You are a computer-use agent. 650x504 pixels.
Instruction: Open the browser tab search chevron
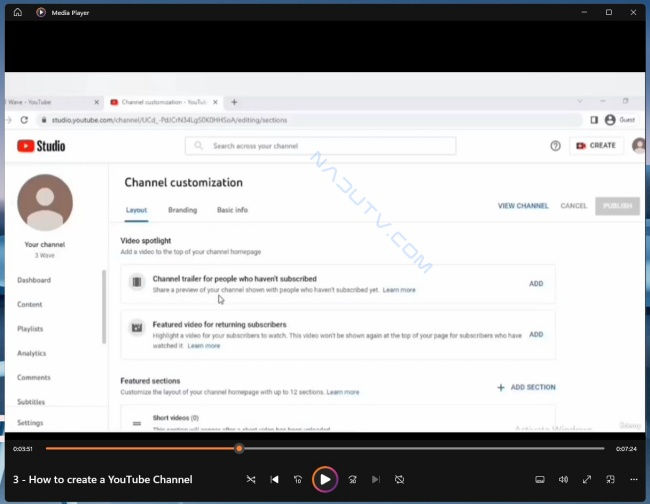tap(580, 101)
